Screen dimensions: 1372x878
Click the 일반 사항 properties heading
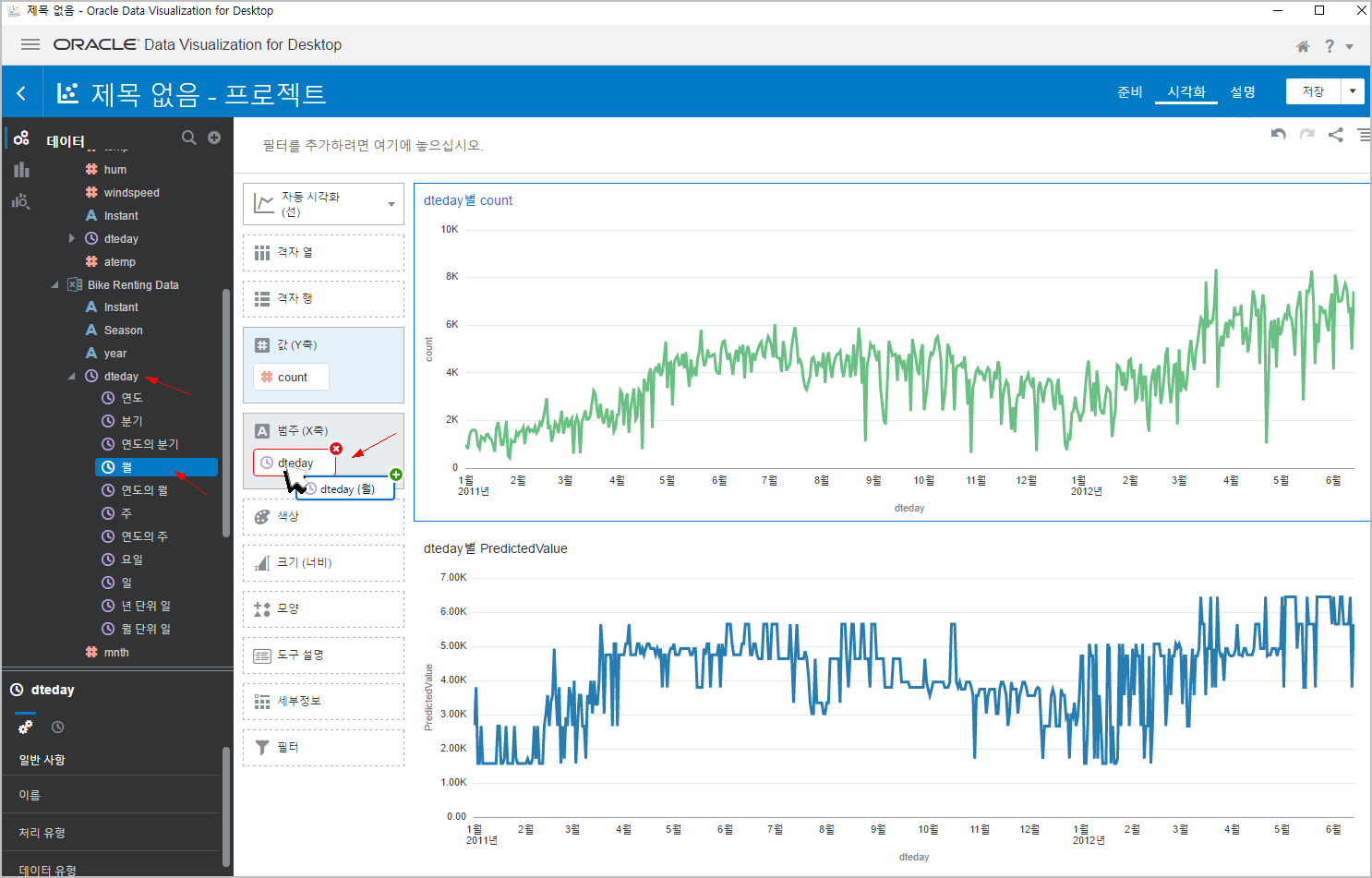(x=42, y=760)
